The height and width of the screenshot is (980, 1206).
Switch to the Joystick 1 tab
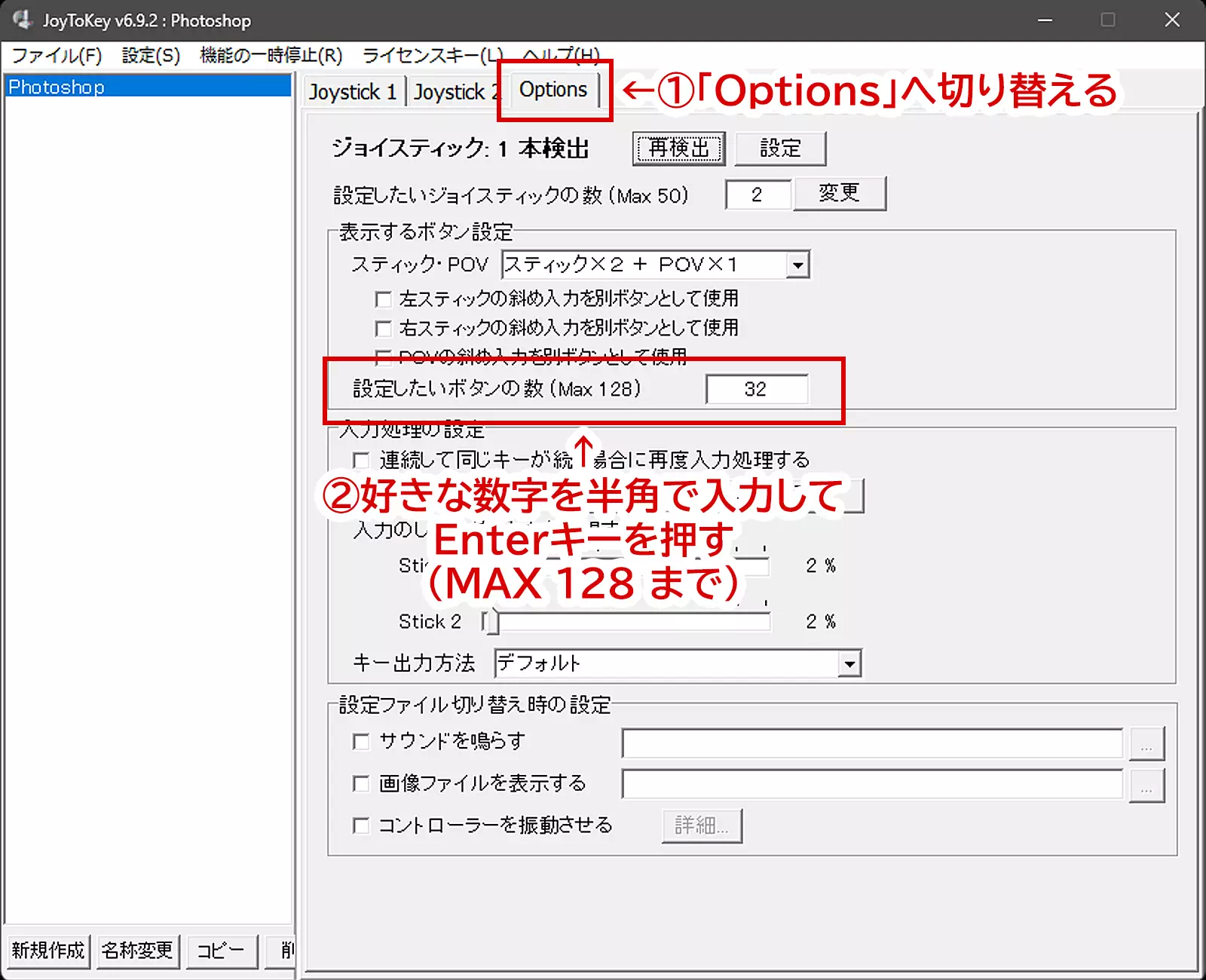tap(352, 92)
